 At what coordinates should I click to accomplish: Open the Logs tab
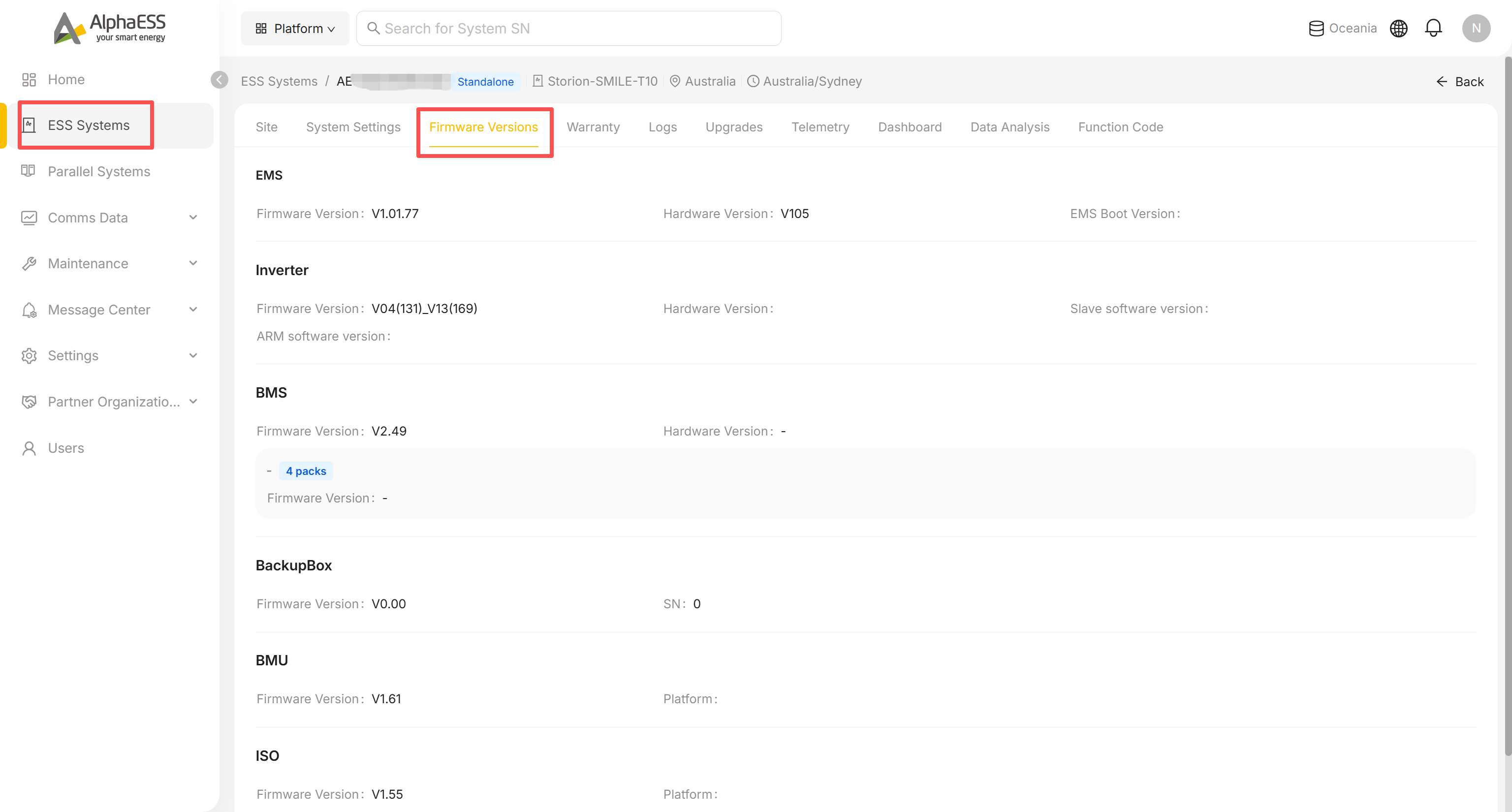(x=662, y=127)
